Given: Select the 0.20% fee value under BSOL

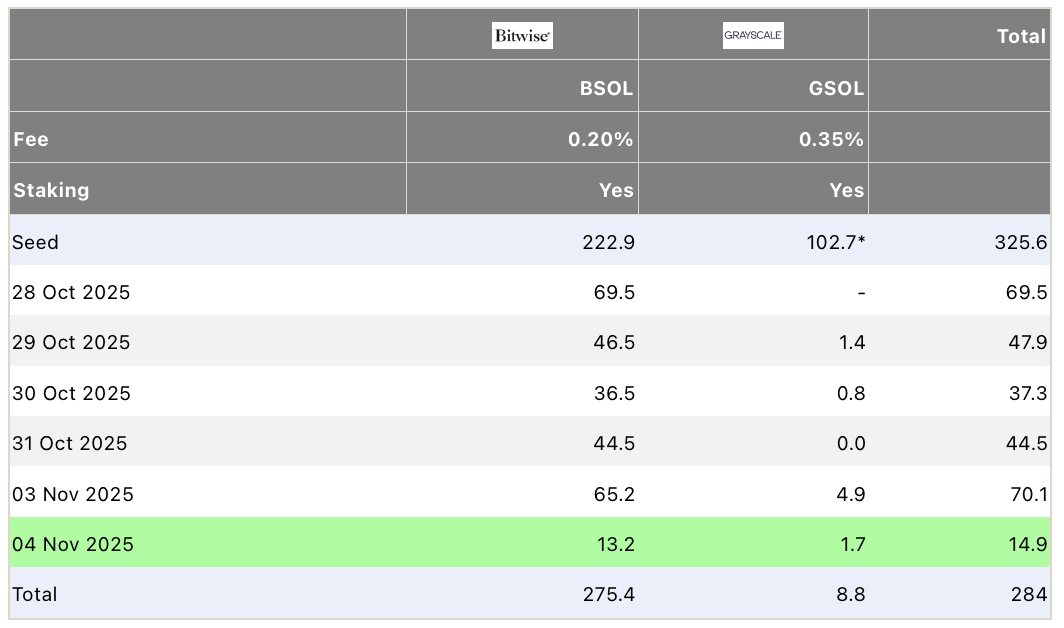Looking at the screenshot, I should click(601, 139).
